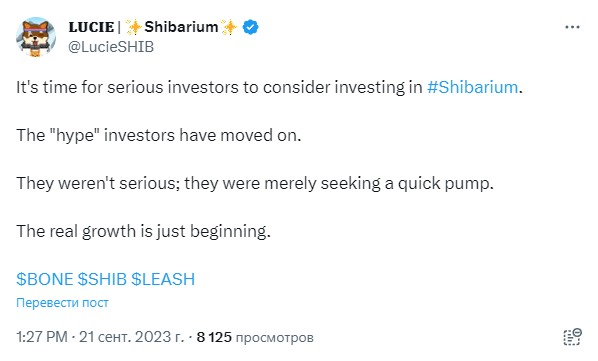The height and width of the screenshot is (361, 598).
Task: Click the sparkle emoji after Shibarium name
Action: 229,27
